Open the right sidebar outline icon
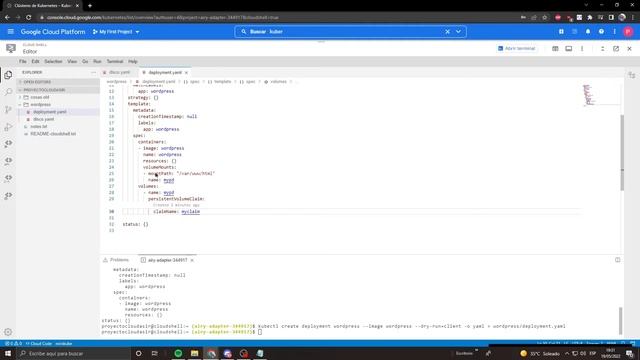Viewport: 640px width, 360px height. (x=632, y=75)
